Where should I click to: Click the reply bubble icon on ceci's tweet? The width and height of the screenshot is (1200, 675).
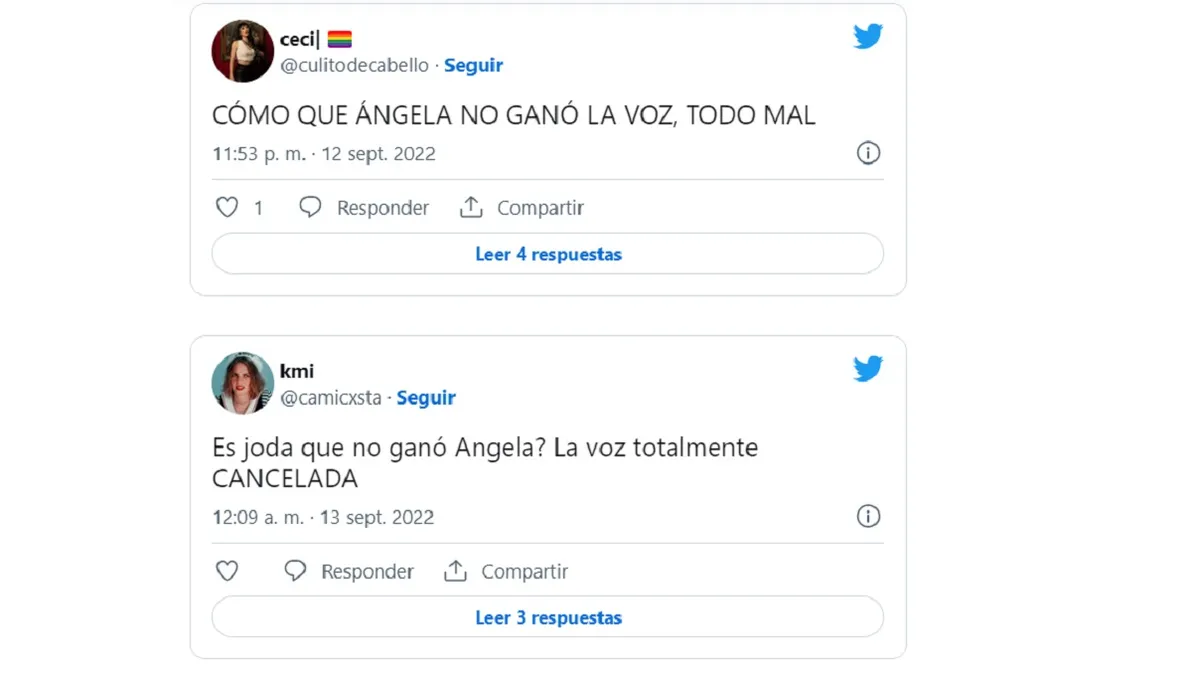click(x=311, y=207)
